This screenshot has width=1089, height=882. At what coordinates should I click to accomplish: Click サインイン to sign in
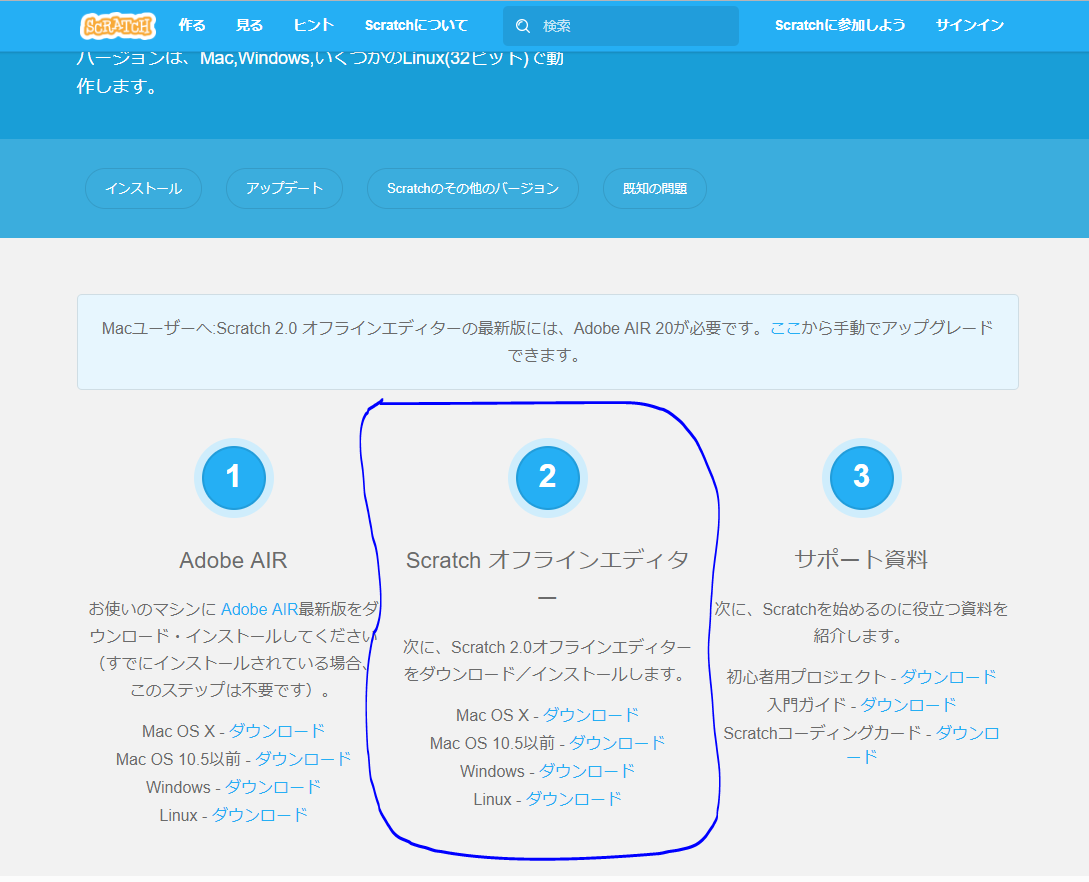[970, 26]
